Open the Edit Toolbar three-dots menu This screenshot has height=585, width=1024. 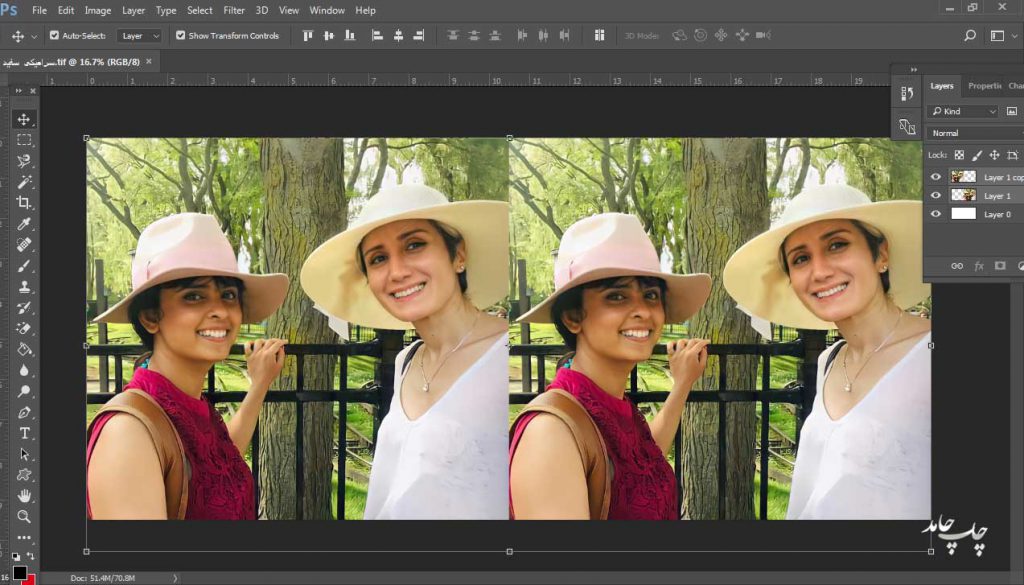point(24,537)
